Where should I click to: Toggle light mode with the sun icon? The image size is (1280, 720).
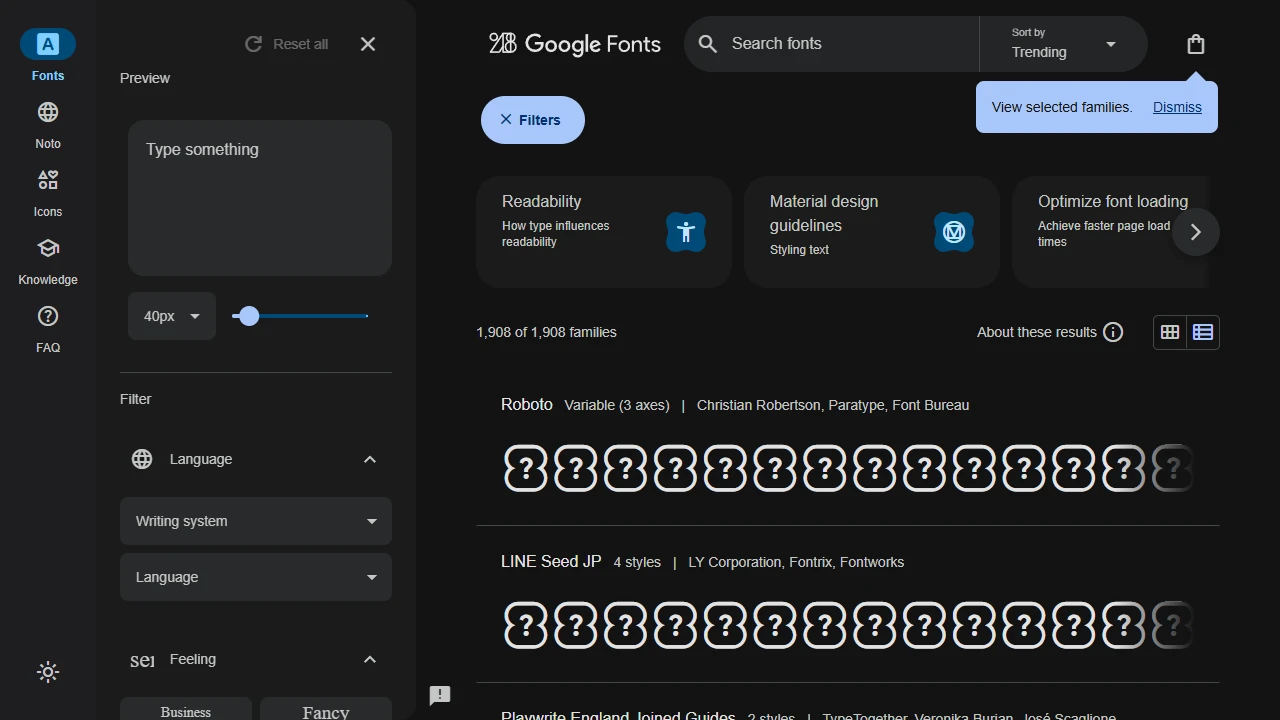coord(47,671)
